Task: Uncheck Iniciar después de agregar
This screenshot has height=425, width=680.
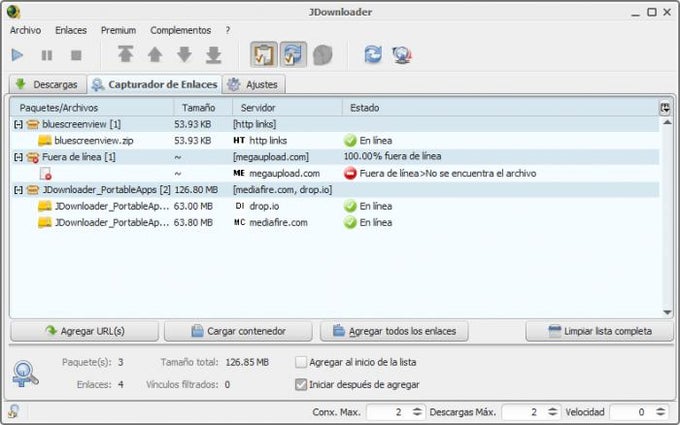Action: pyautogui.click(x=301, y=385)
